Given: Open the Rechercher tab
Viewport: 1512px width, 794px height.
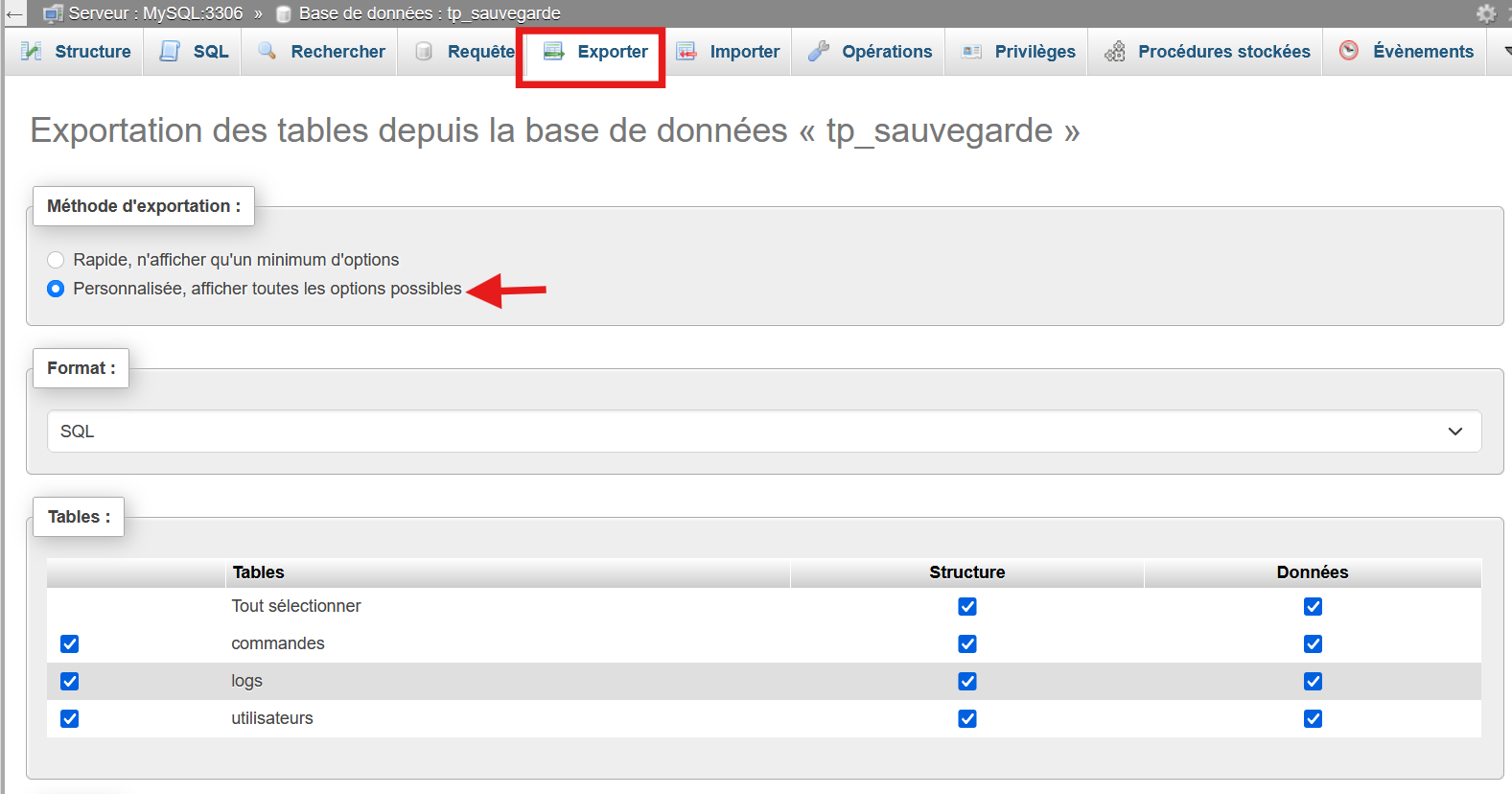Looking at the screenshot, I should point(321,52).
